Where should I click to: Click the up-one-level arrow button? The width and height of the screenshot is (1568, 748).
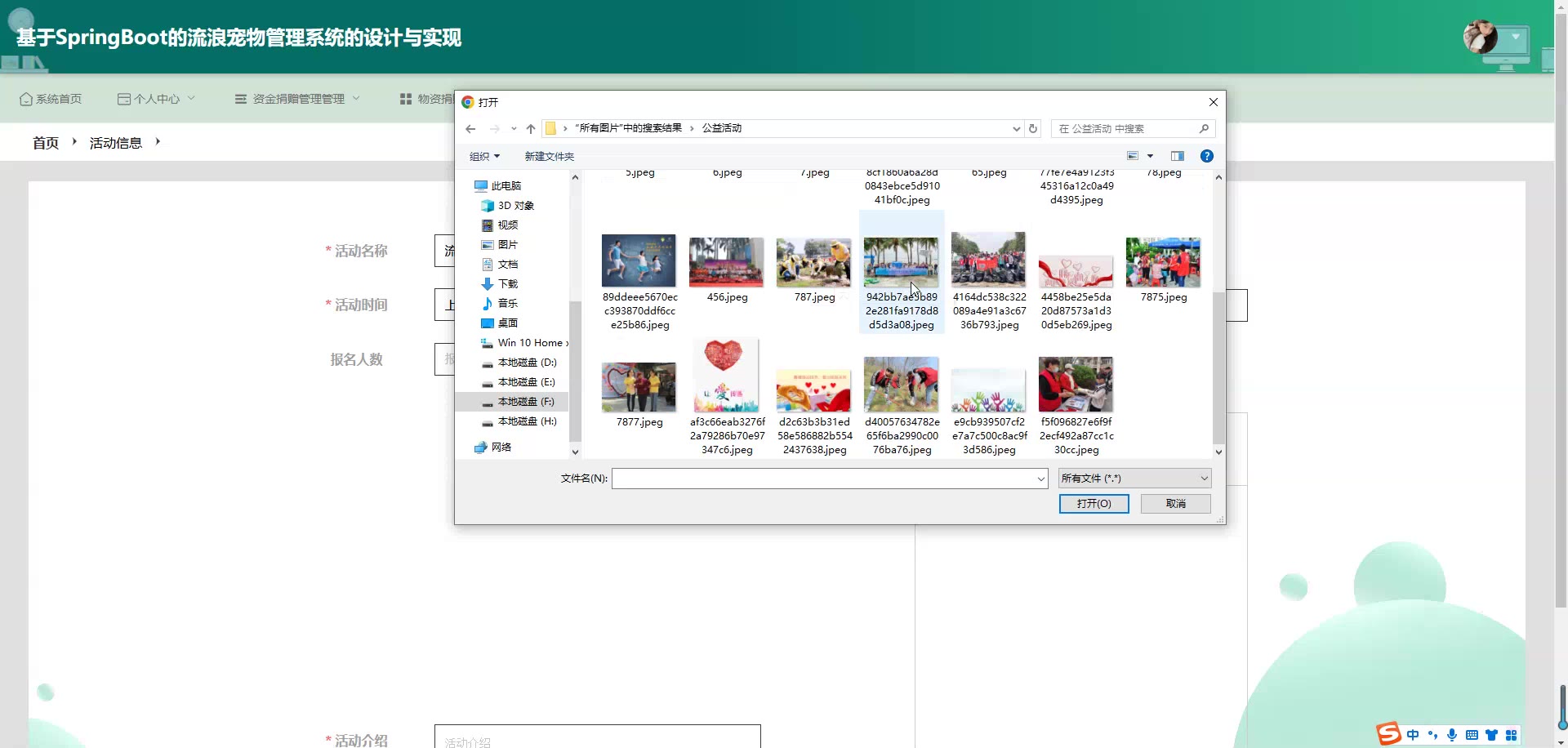click(x=531, y=129)
